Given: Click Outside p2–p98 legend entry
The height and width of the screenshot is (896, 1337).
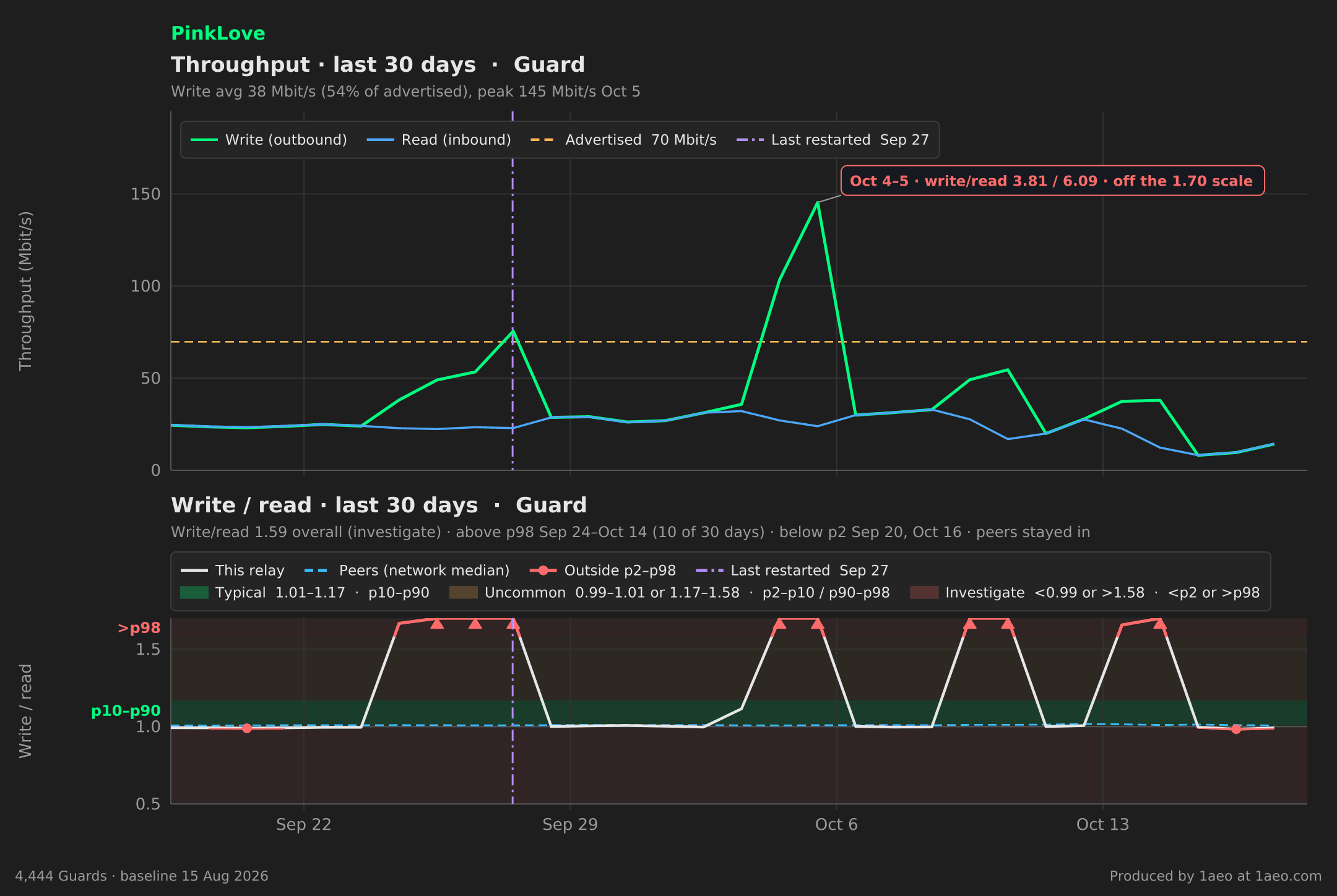Looking at the screenshot, I should point(603,571).
